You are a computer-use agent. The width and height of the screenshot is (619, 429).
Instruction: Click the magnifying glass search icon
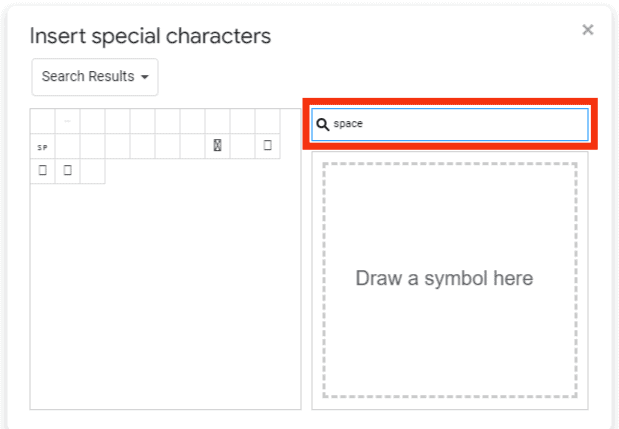[323, 125]
